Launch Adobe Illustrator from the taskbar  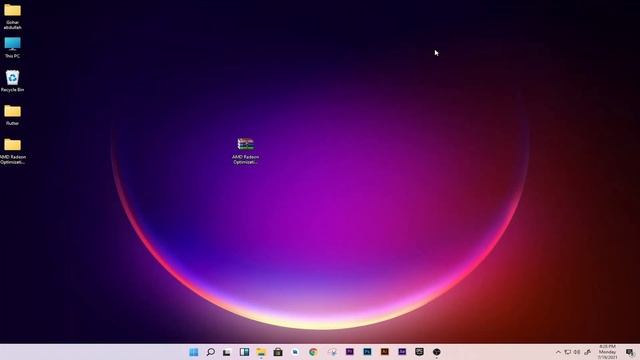[x=384, y=351]
